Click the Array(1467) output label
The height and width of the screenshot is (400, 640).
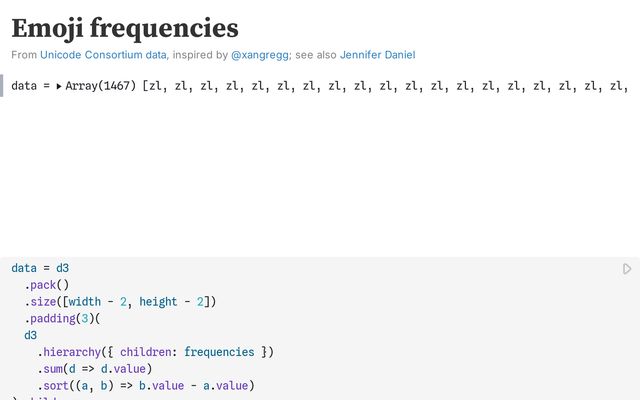click(x=101, y=86)
